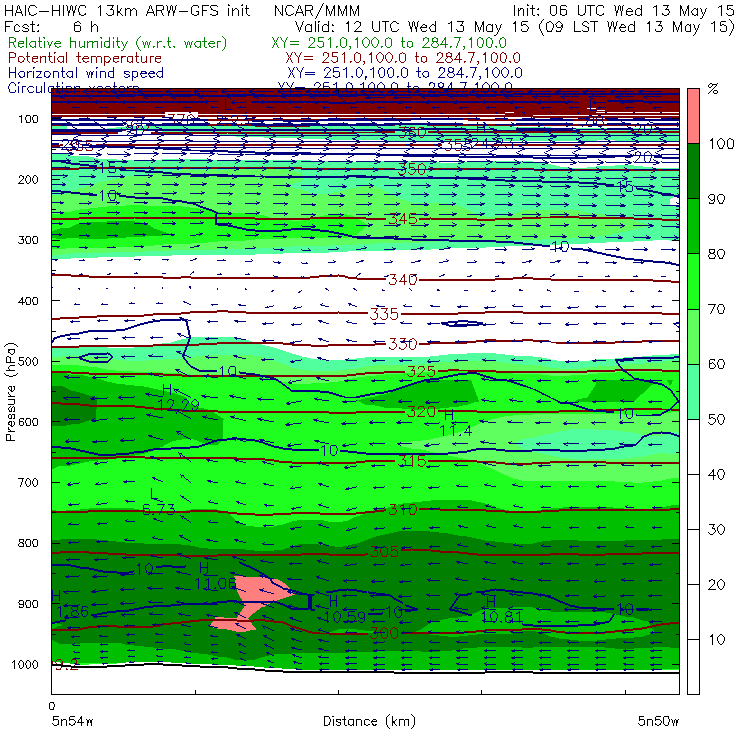Image resolution: width=740 pixels, height=740 pixels.
Task: Click the '40' colorbar tick label
Action: 716,475
